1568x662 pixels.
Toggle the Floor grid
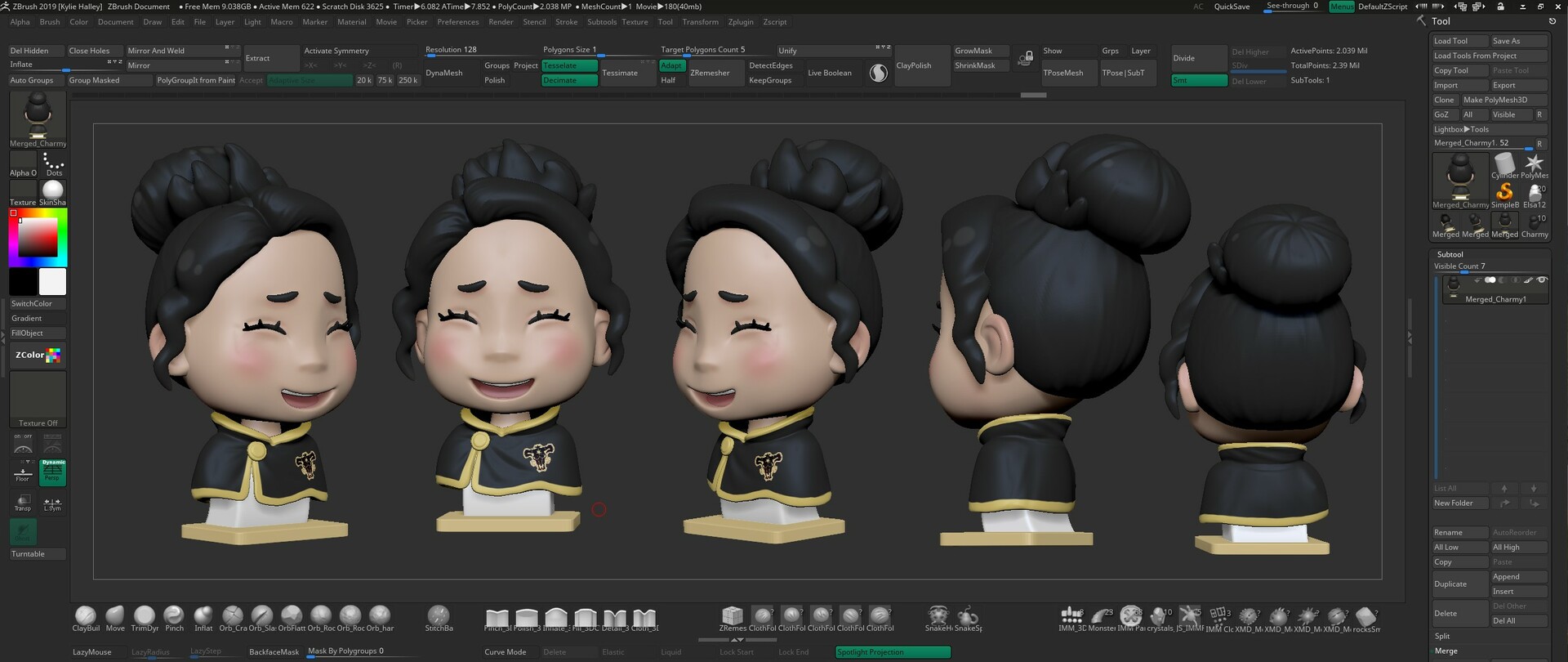coord(23,472)
